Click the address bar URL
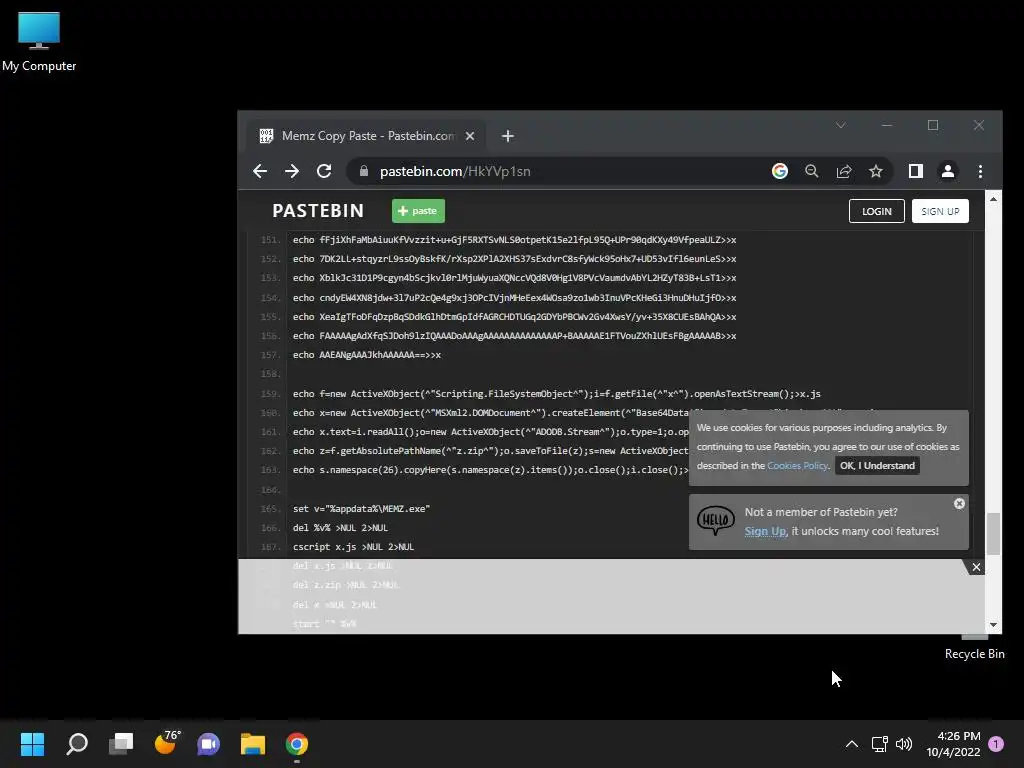1024x768 pixels. [455, 171]
